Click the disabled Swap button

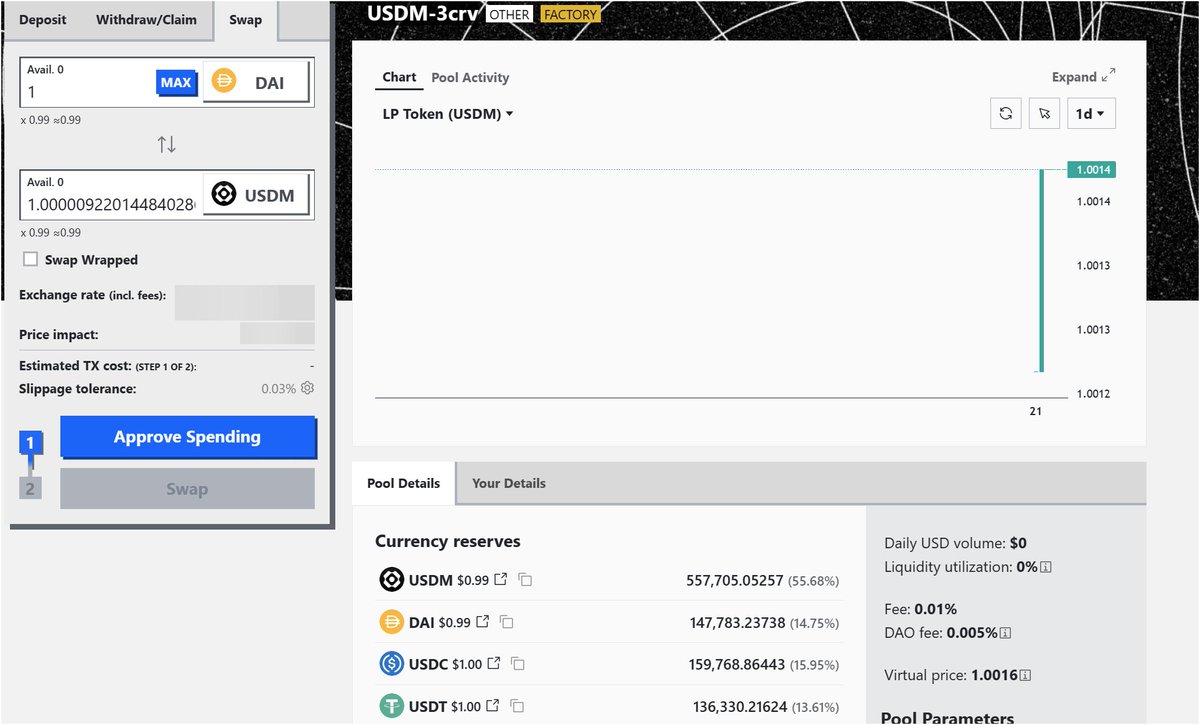click(x=187, y=489)
